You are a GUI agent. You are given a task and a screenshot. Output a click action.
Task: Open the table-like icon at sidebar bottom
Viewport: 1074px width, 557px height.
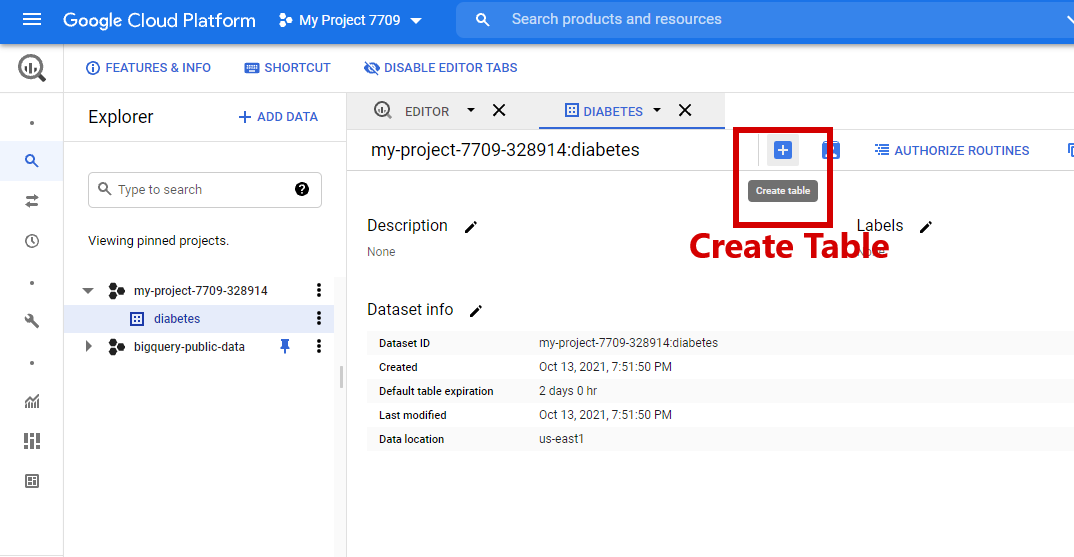coord(32,481)
